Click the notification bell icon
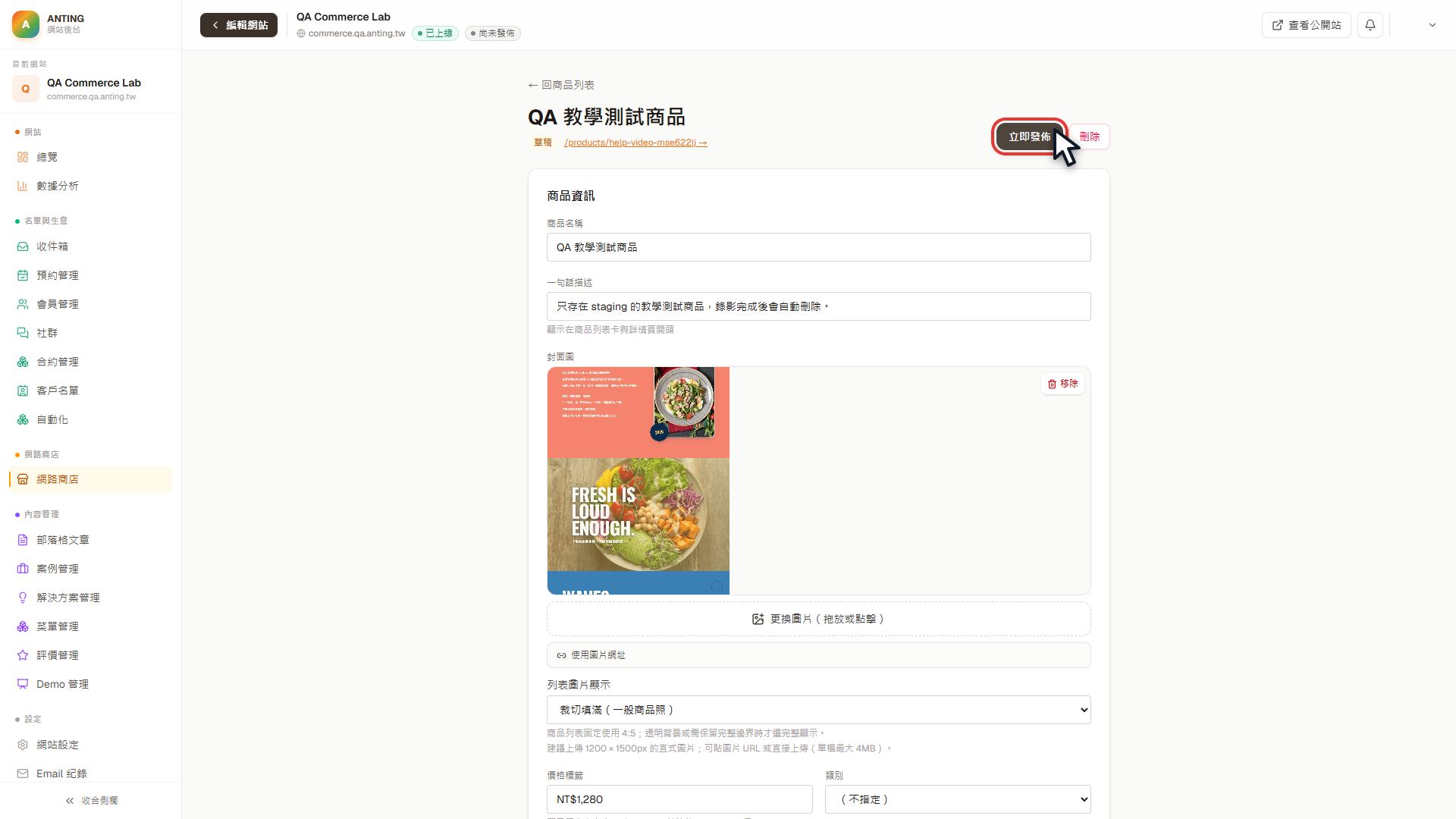This screenshot has height=819, width=1456. (1370, 25)
